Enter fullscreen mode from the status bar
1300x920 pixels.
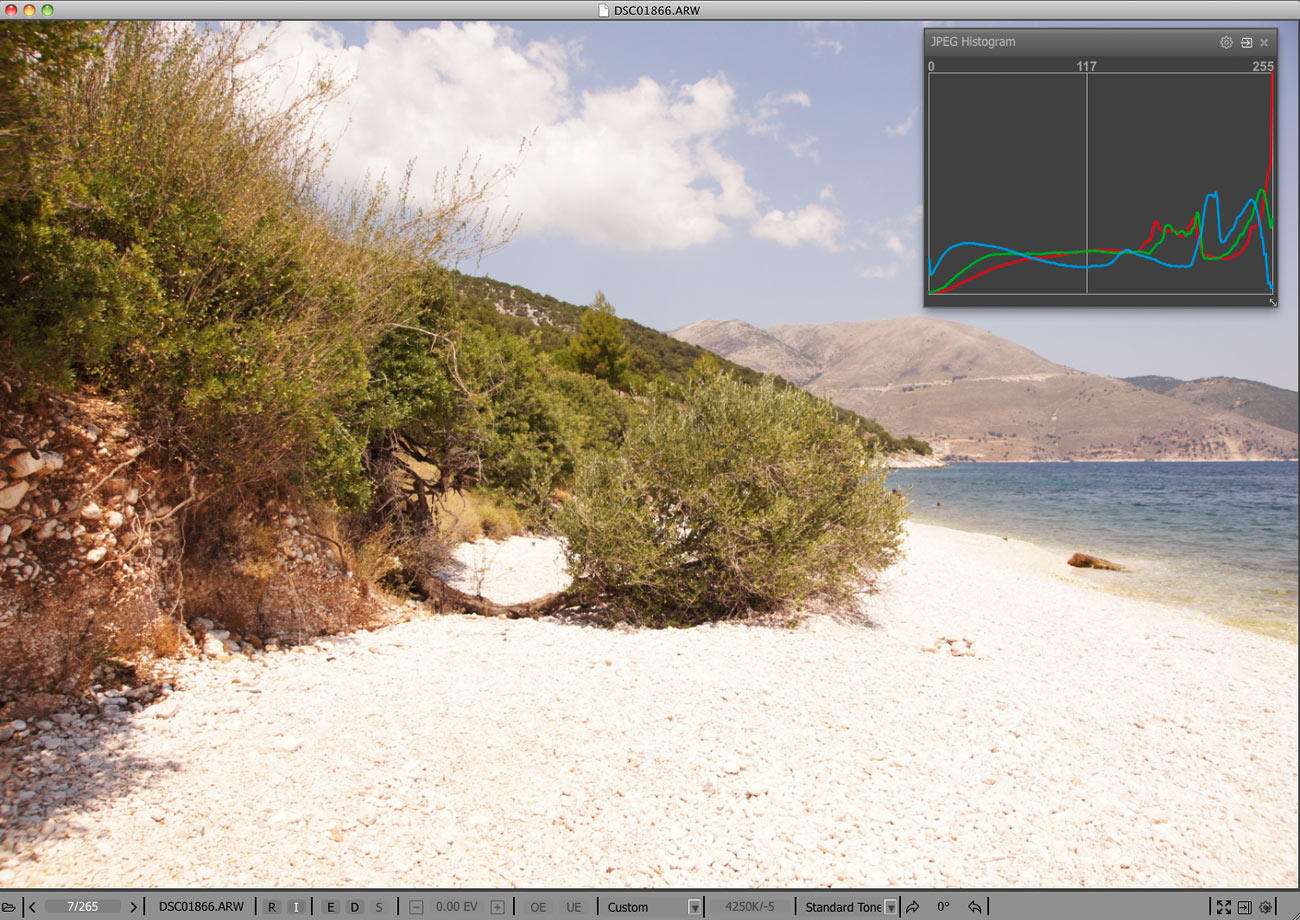pos(1223,907)
